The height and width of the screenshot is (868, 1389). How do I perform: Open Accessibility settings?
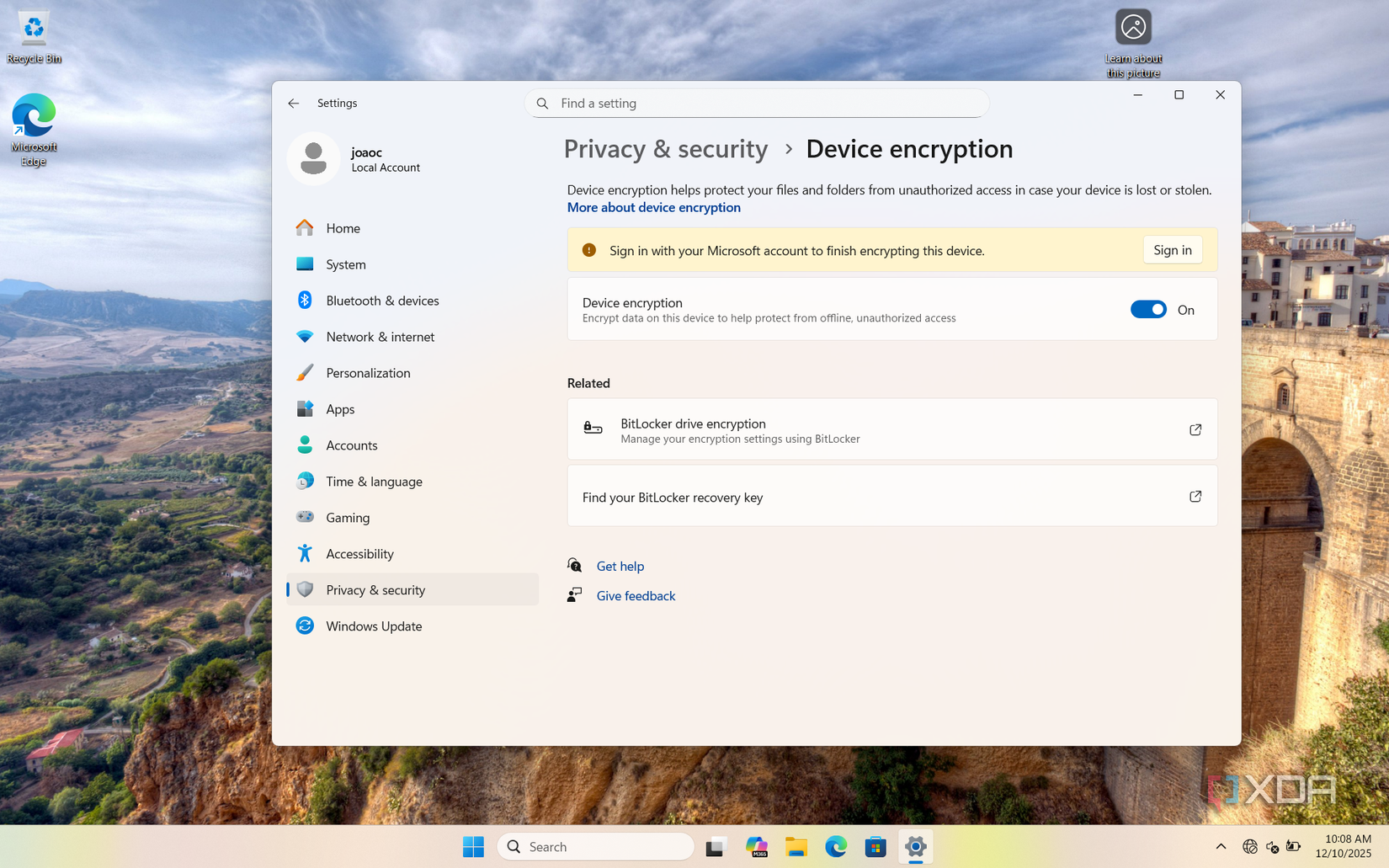[x=359, y=554]
